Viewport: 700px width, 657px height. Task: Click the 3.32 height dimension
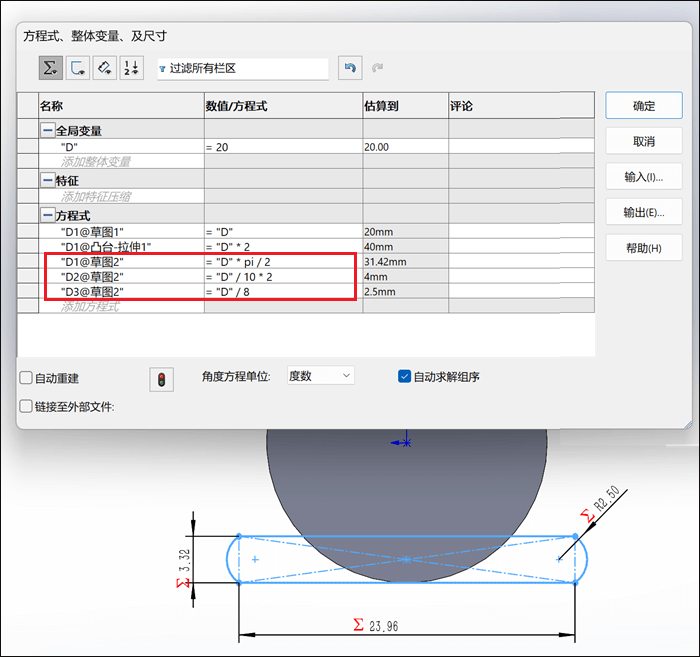pos(184,560)
